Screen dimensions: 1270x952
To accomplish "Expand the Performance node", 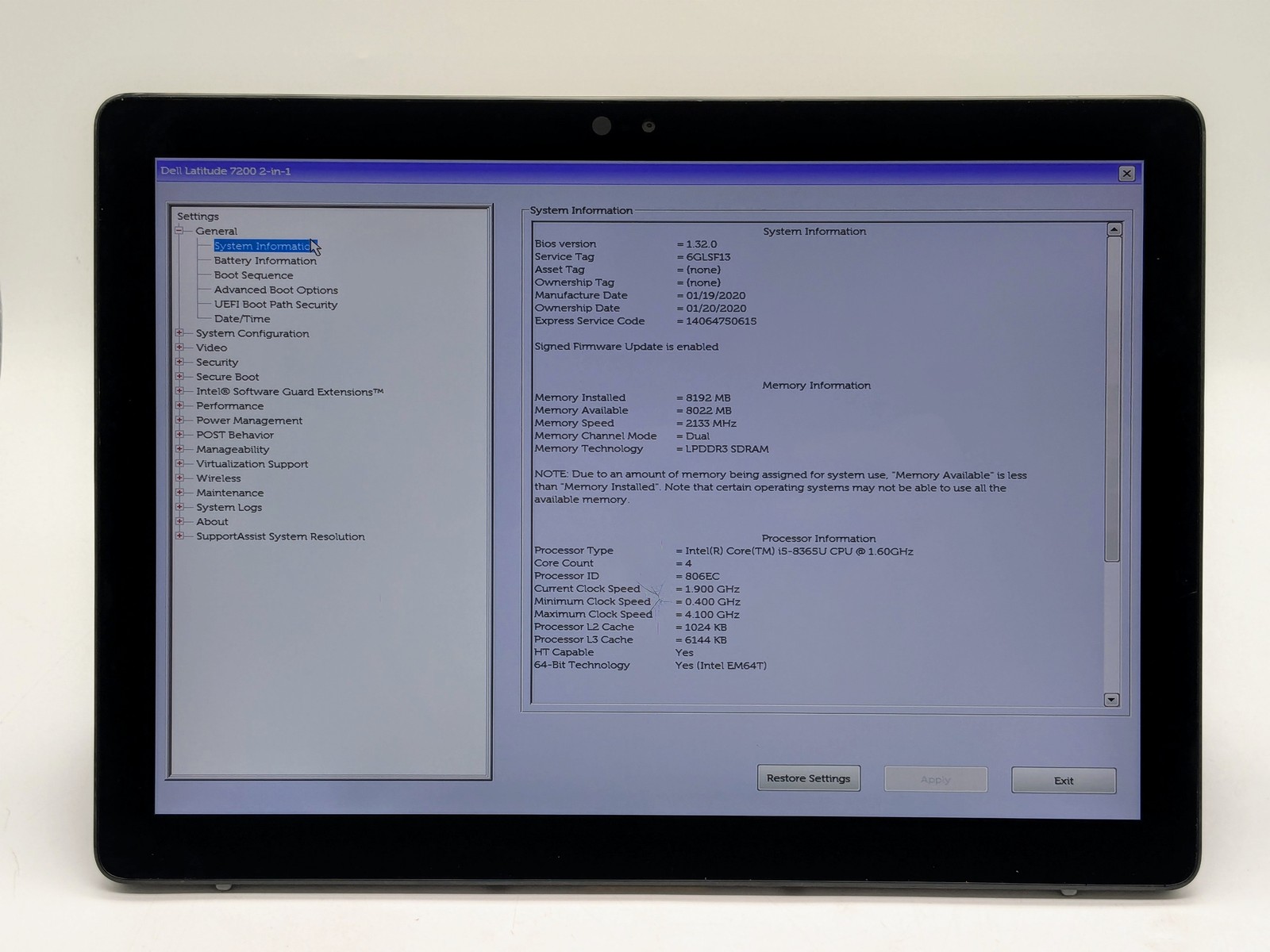I will tap(179, 405).
